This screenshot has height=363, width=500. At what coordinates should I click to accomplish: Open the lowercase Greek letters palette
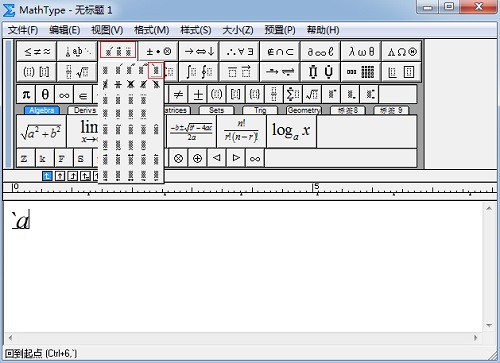click(x=361, y=51)
